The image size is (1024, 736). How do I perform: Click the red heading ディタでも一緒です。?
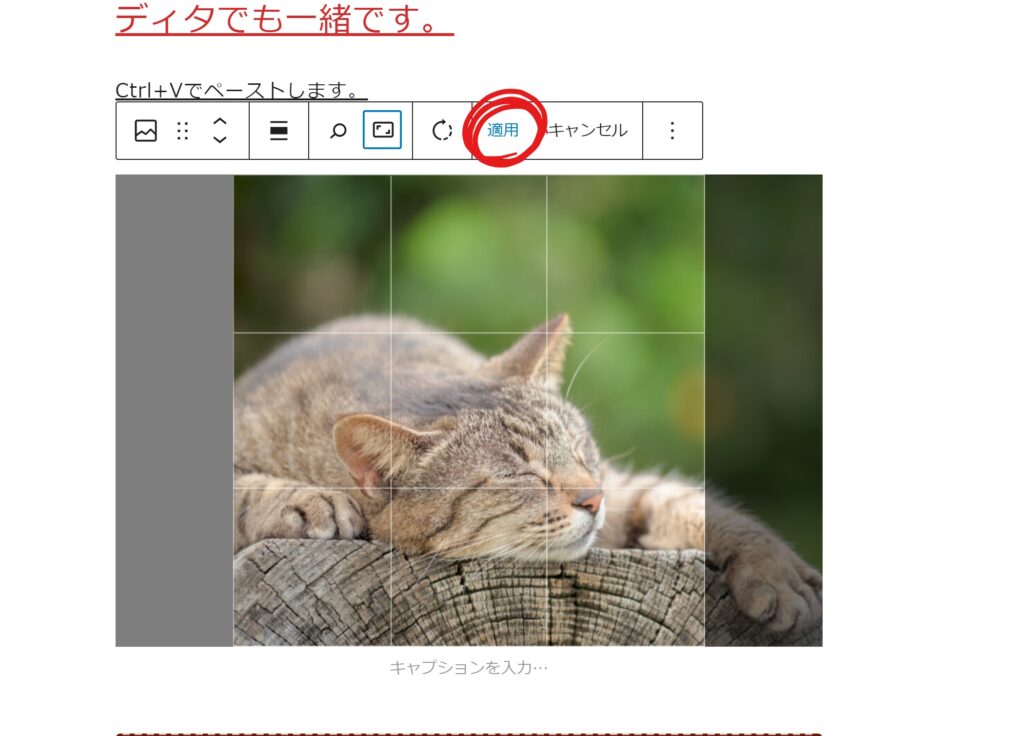(x=284, y=18)
